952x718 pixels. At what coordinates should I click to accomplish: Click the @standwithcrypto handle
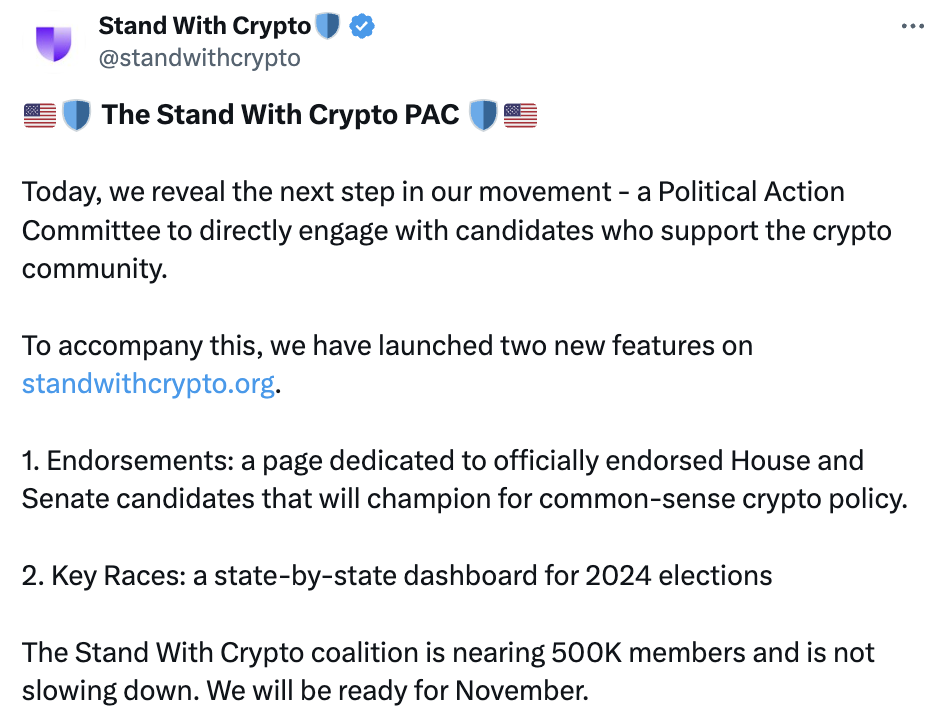pyautogui.click(x=199, y=58)
